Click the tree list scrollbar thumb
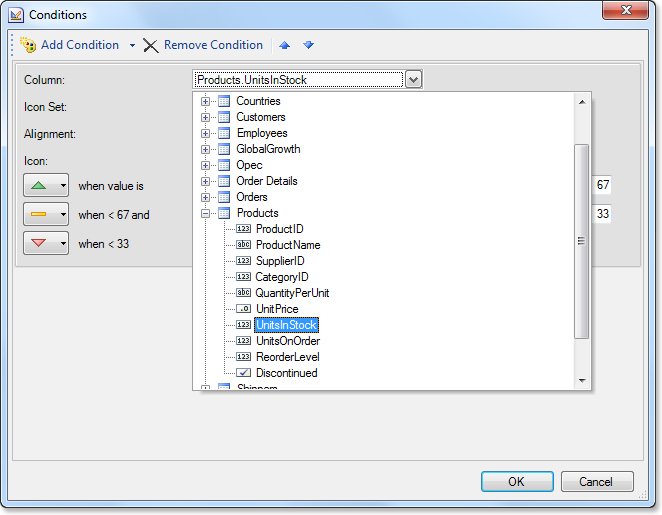Image resolution: width=662 pixels, height=515 pixels. (582, 241)
